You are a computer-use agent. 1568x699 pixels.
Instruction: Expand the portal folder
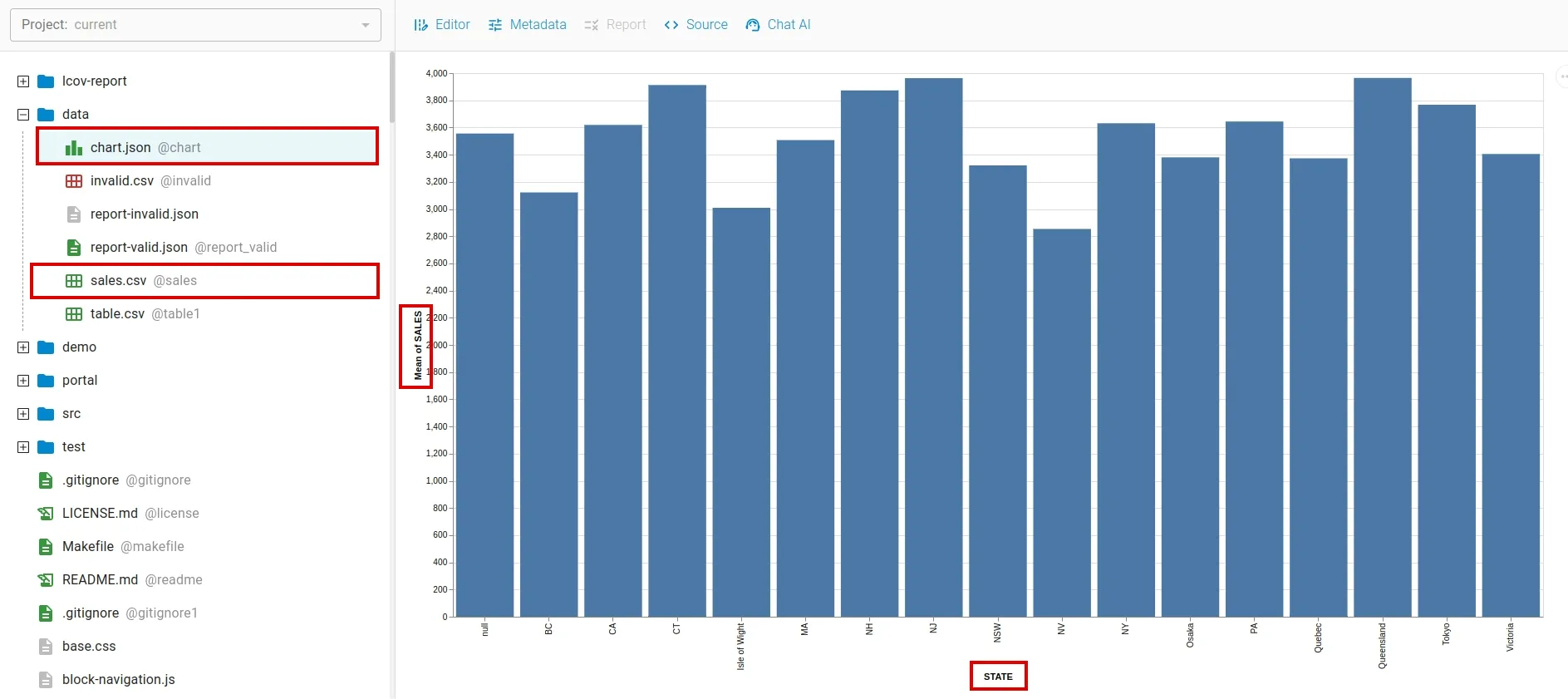pos(23,381)
